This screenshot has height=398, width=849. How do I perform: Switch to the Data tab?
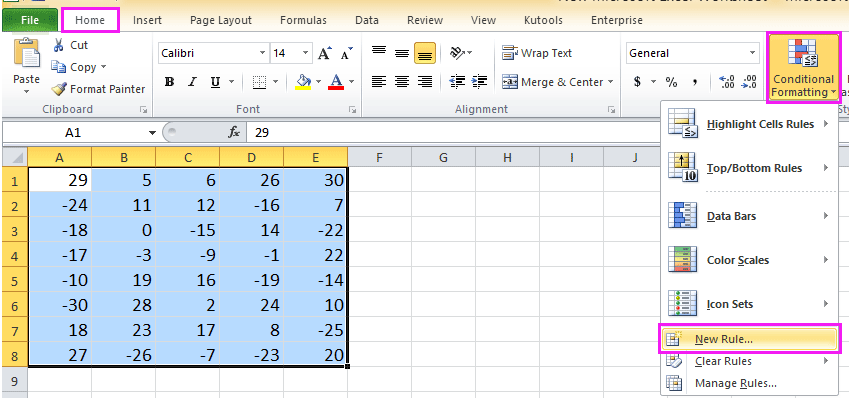[x=367, y=21]
